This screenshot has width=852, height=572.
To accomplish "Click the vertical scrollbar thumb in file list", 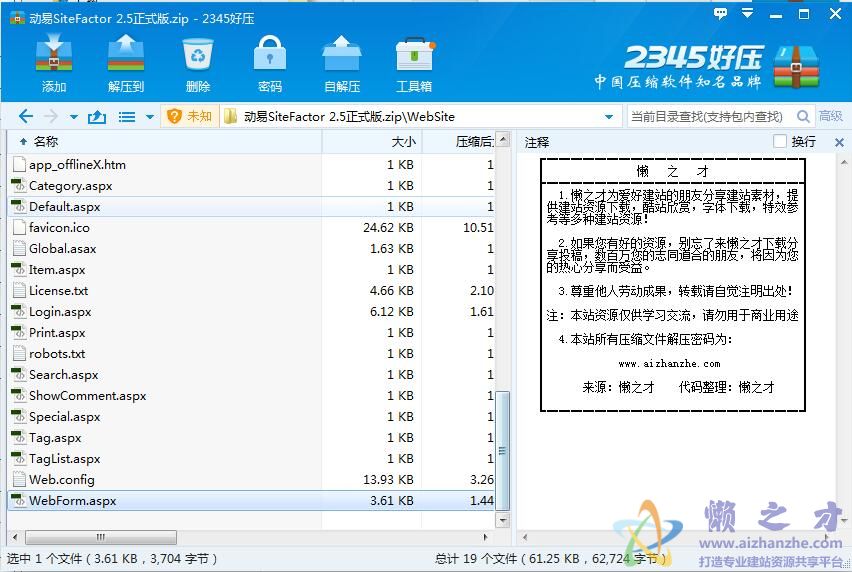I will [x=503, y=451].
